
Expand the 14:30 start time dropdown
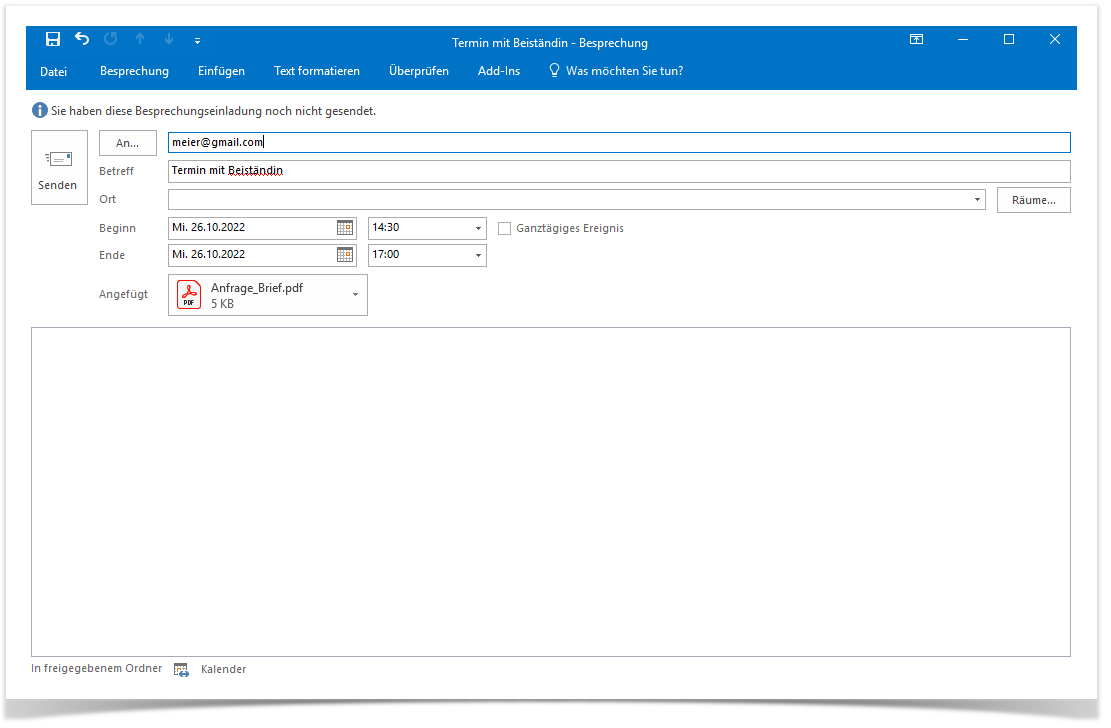click(x=478, y=228)
